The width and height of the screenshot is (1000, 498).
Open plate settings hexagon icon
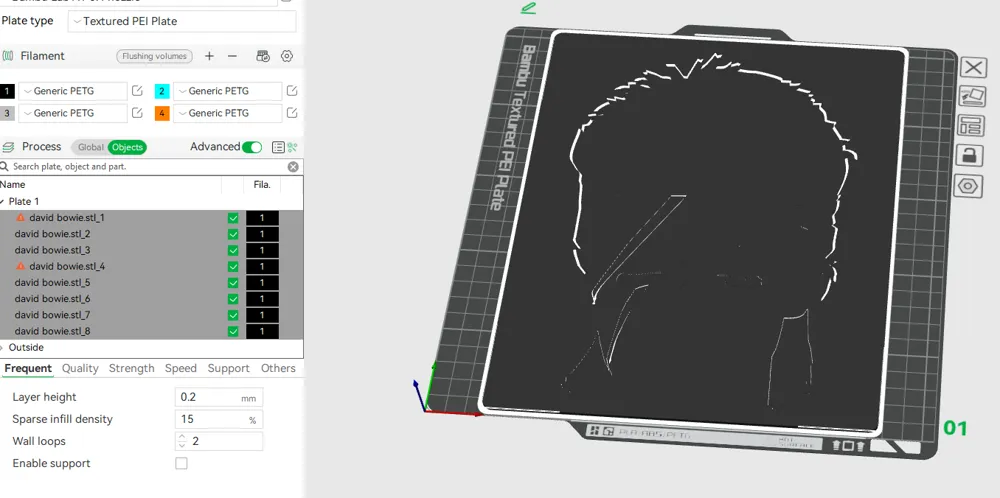[968, 186]
